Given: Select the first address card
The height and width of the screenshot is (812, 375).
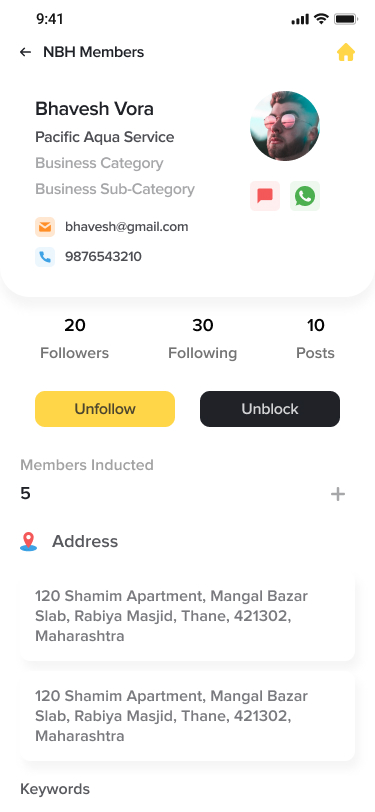Looking at the screenshot, I should 188,616.
